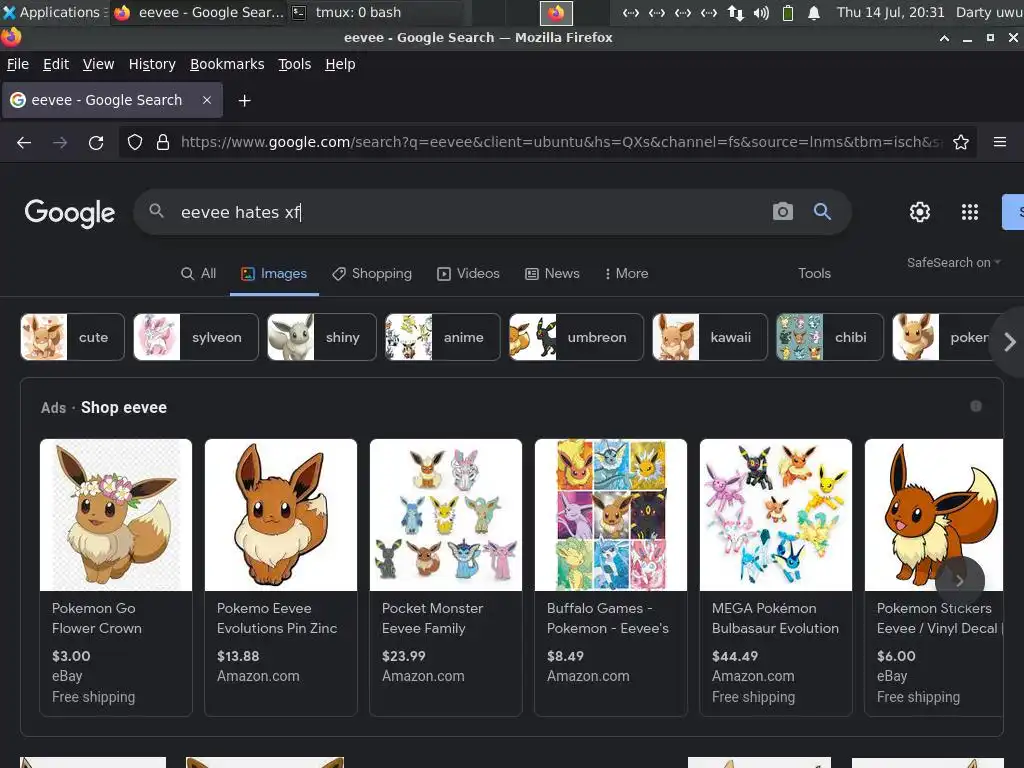Click Firefox icon in top panel

click(556, 12)
